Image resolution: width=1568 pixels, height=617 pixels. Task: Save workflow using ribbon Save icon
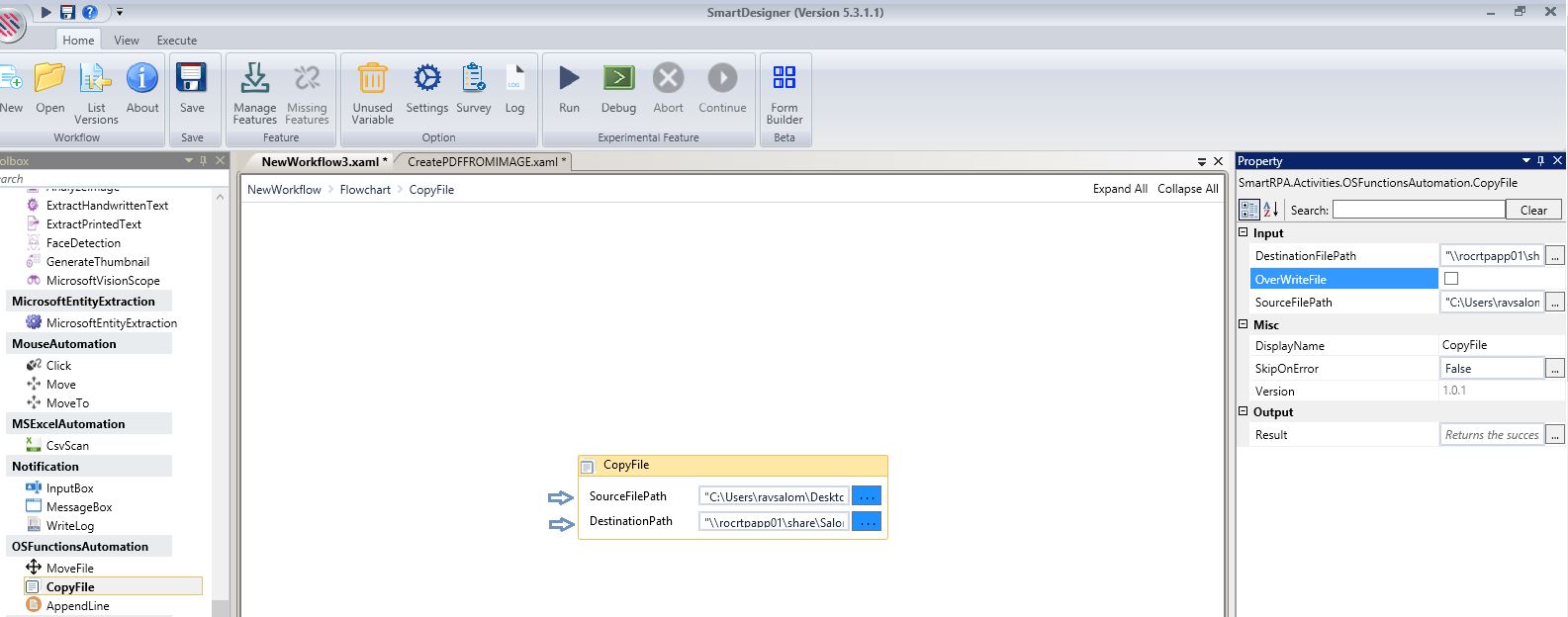pos(192,78)
